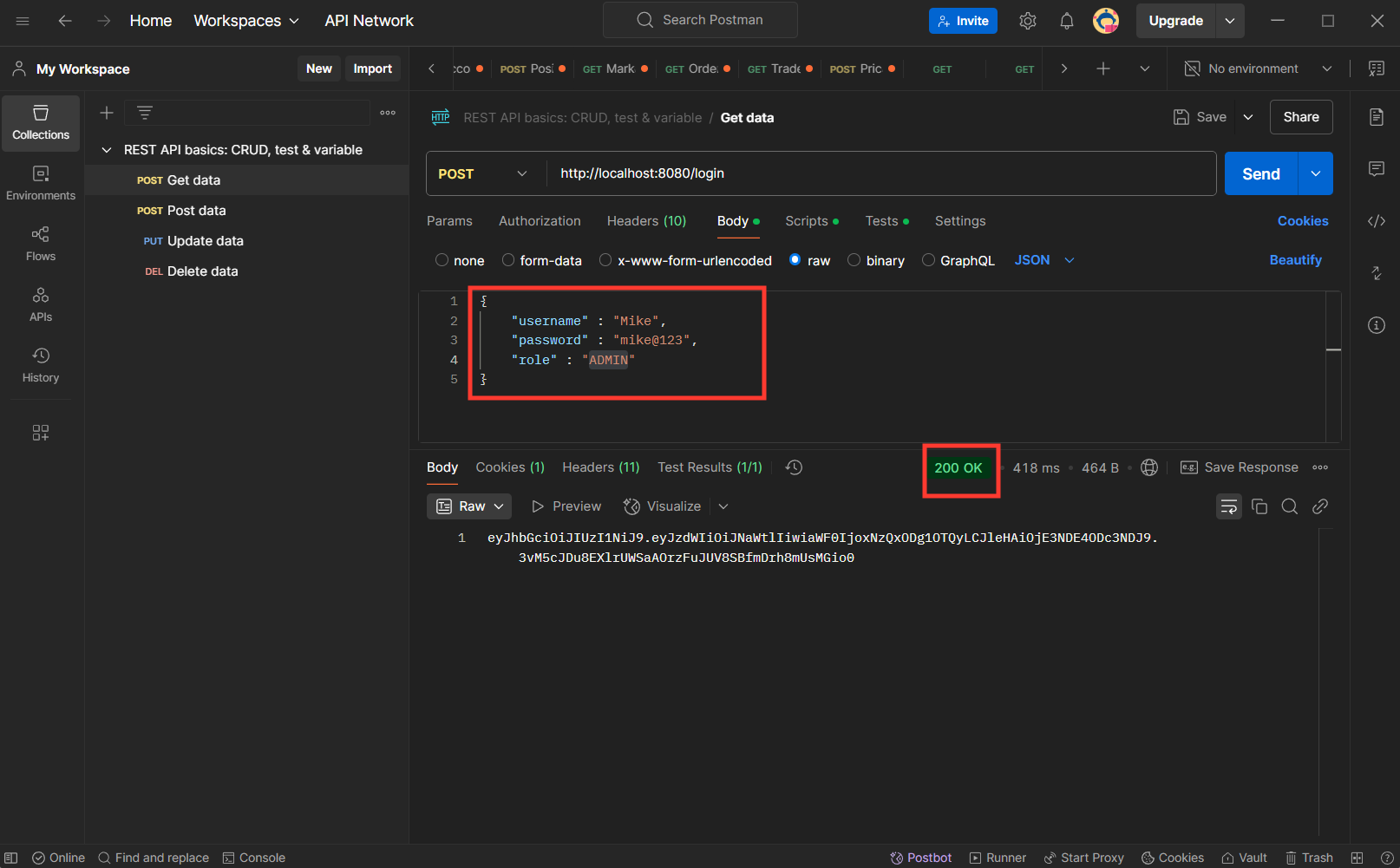1400x868 pixels.
Task: Open the code snippet icon
Action: [x=1377, y=221]
